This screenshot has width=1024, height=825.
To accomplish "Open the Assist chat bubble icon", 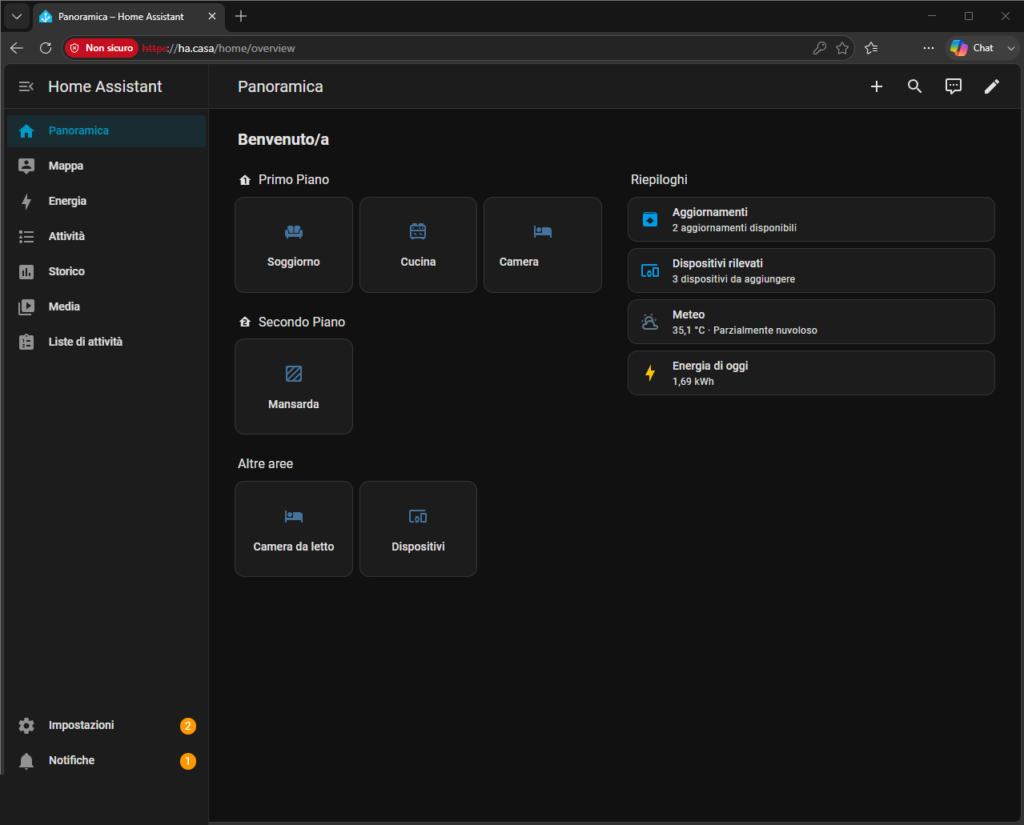I will coord(953,87).
